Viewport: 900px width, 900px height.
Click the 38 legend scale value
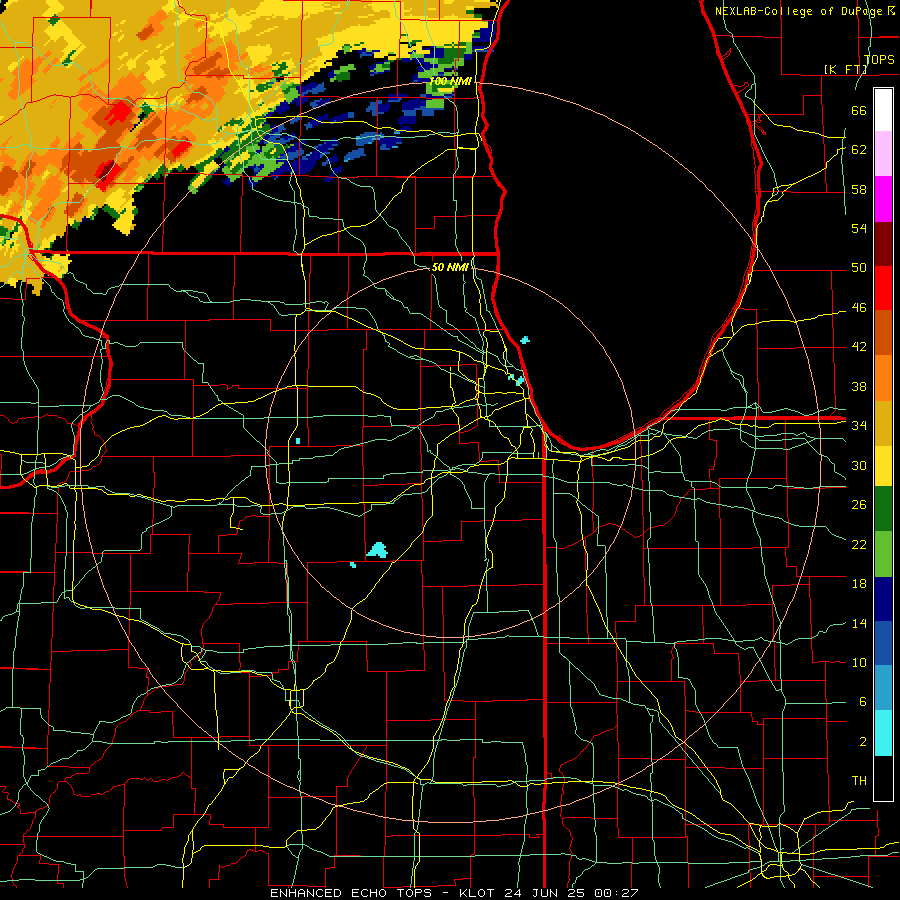click(859, 386)
